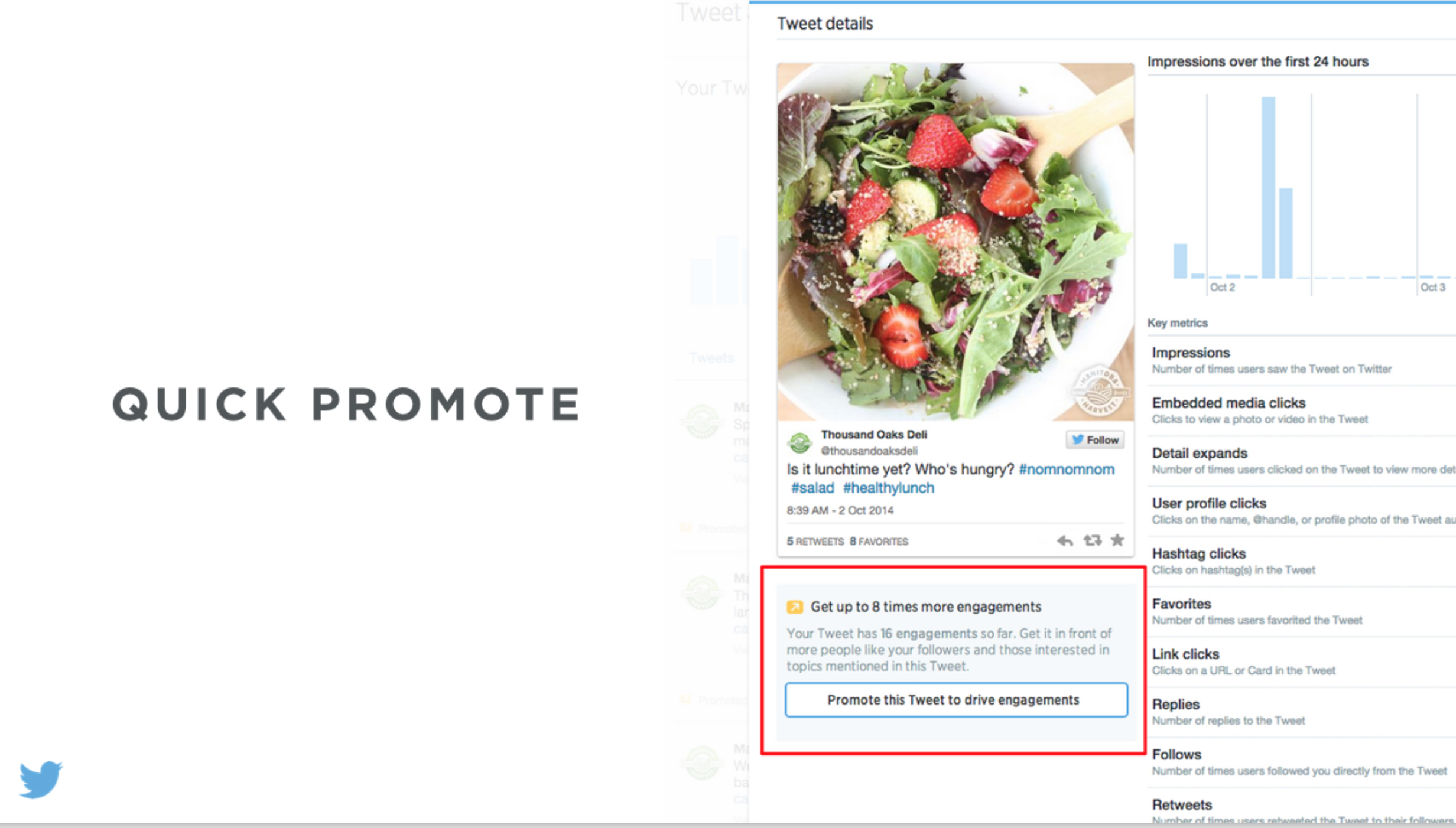Image resolution: width=1456 pixels, height=828 pixels.
Task: Click Promote this Tweet to drive engagements
Action: click(956, 700)
